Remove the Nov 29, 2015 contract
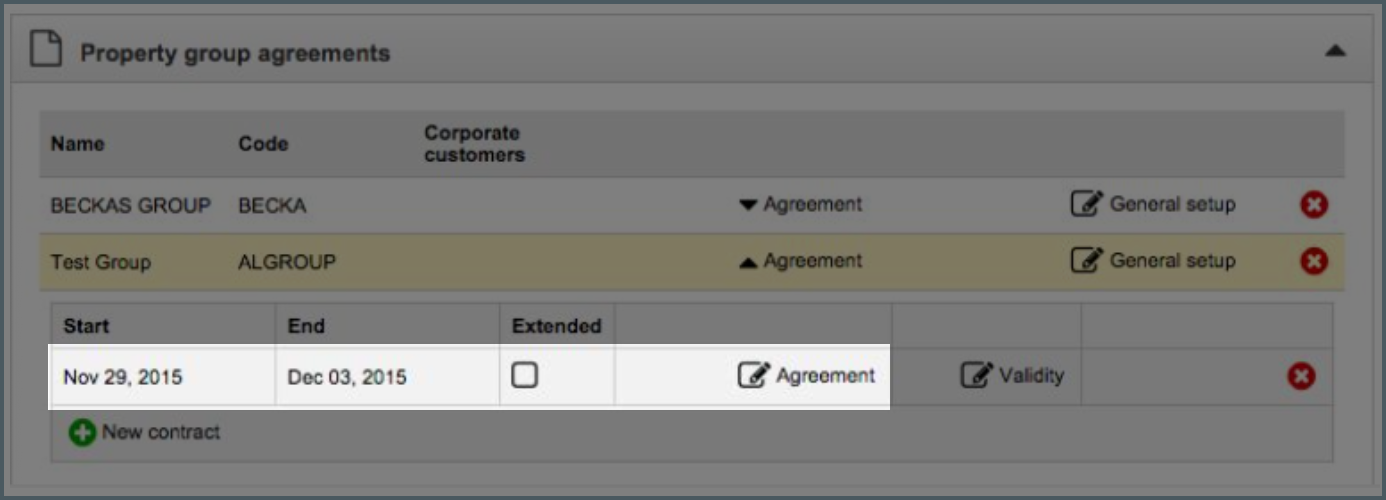 (x=1301, y=377)
